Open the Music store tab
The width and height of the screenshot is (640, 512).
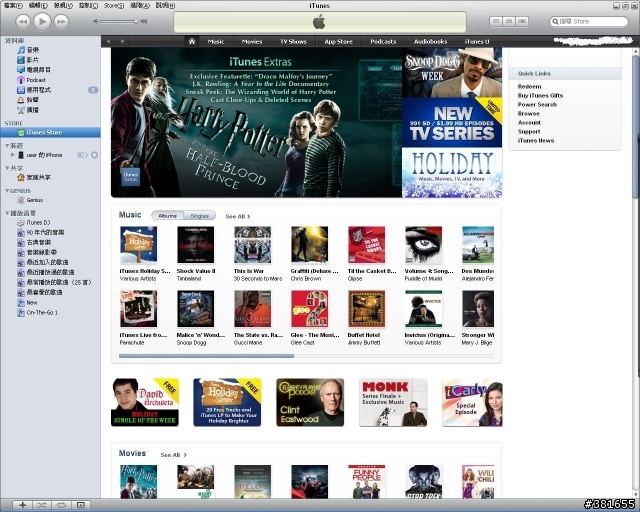[216, 41]
